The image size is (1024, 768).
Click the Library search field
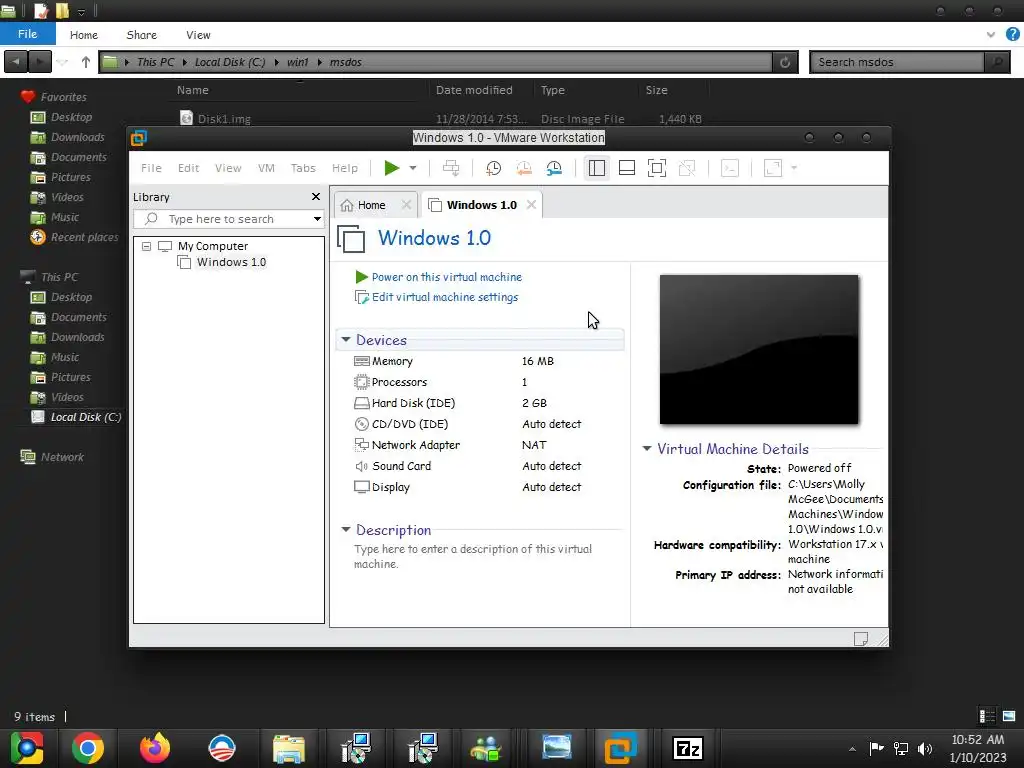(x=229, y=219)
